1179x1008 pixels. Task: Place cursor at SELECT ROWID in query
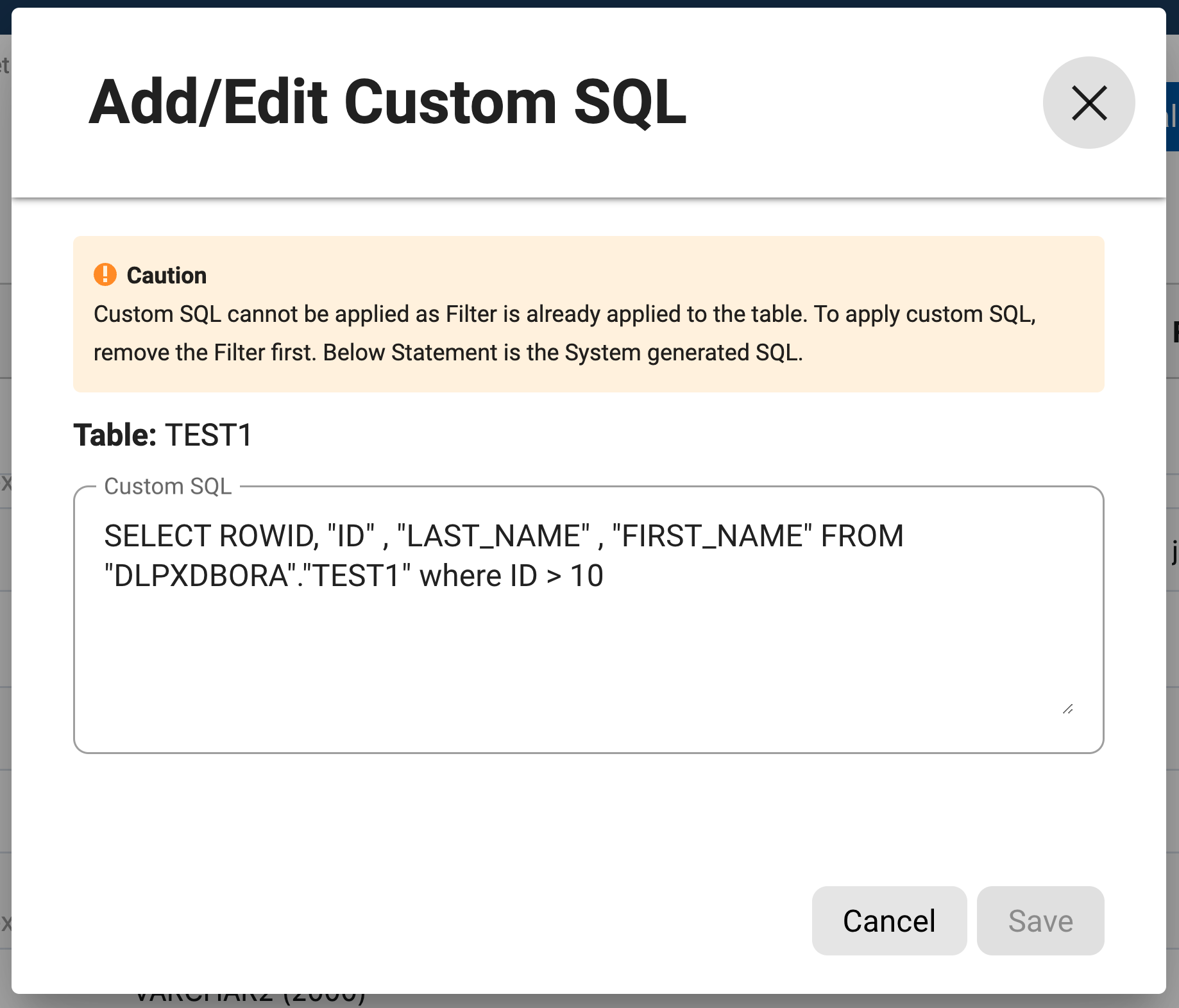point(210,536)
